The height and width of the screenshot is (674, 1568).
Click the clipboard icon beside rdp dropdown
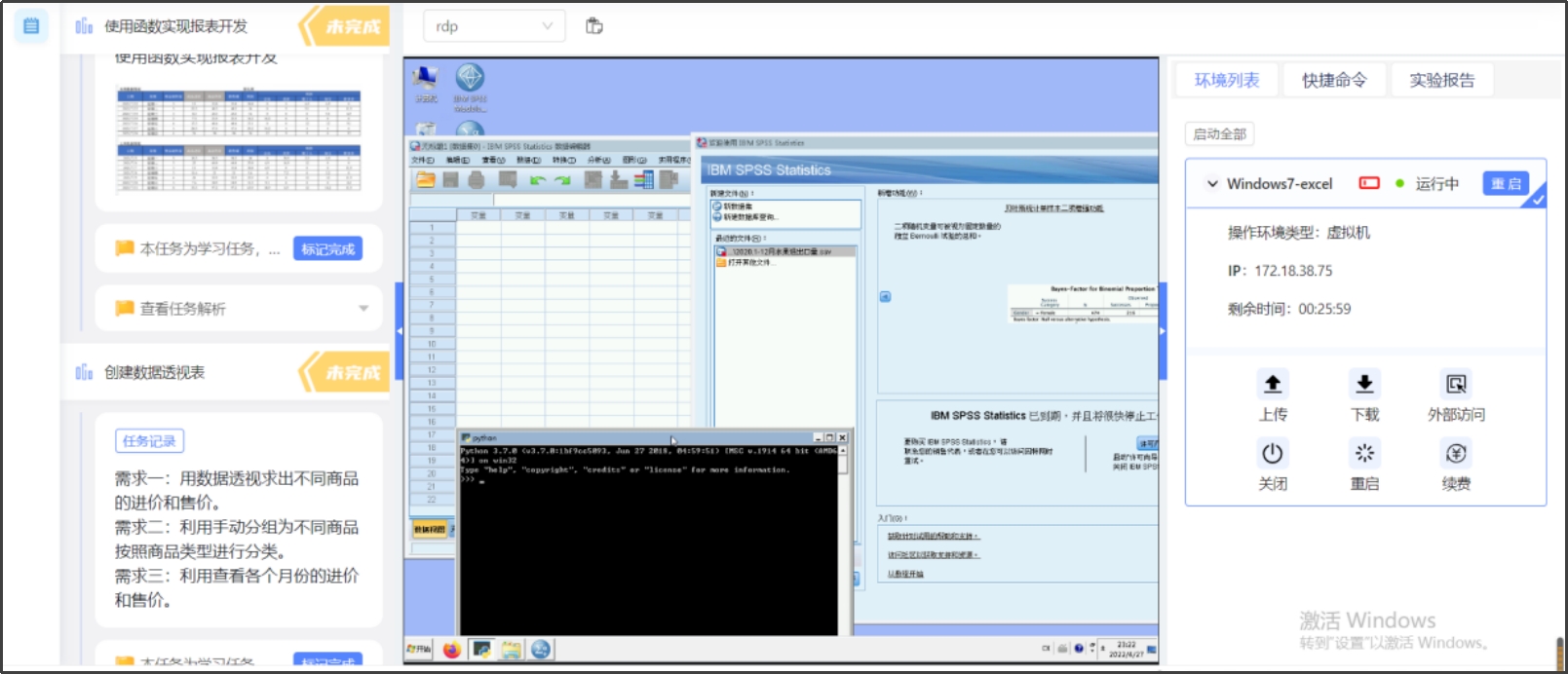pos(594,26)
